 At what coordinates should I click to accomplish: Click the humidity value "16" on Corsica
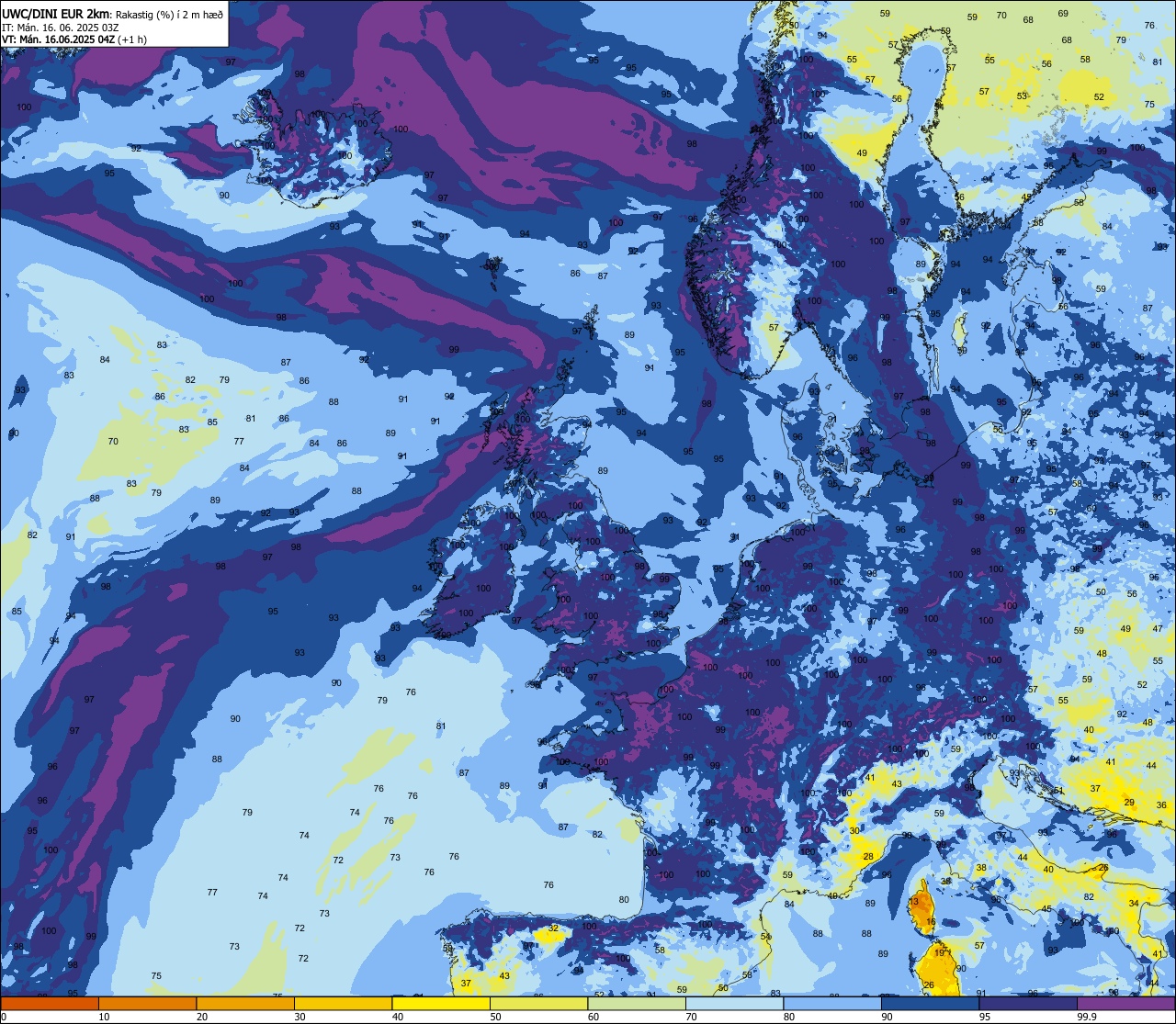(931, 921)
